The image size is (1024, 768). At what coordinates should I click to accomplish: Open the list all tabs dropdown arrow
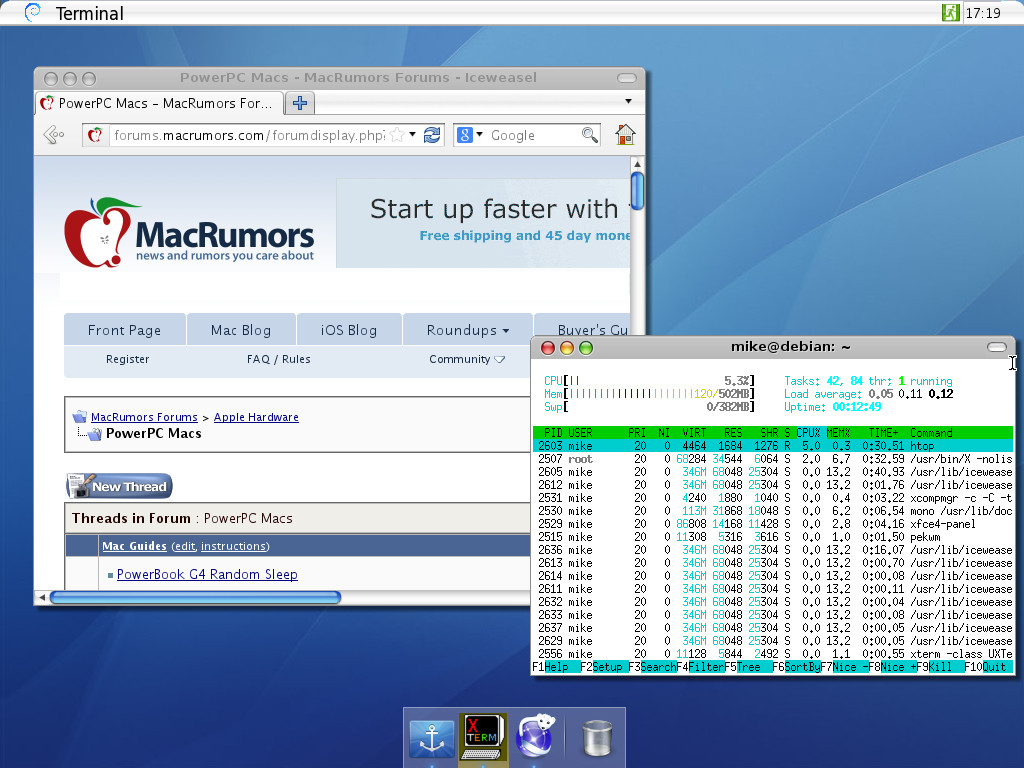(x=628, y=101)
